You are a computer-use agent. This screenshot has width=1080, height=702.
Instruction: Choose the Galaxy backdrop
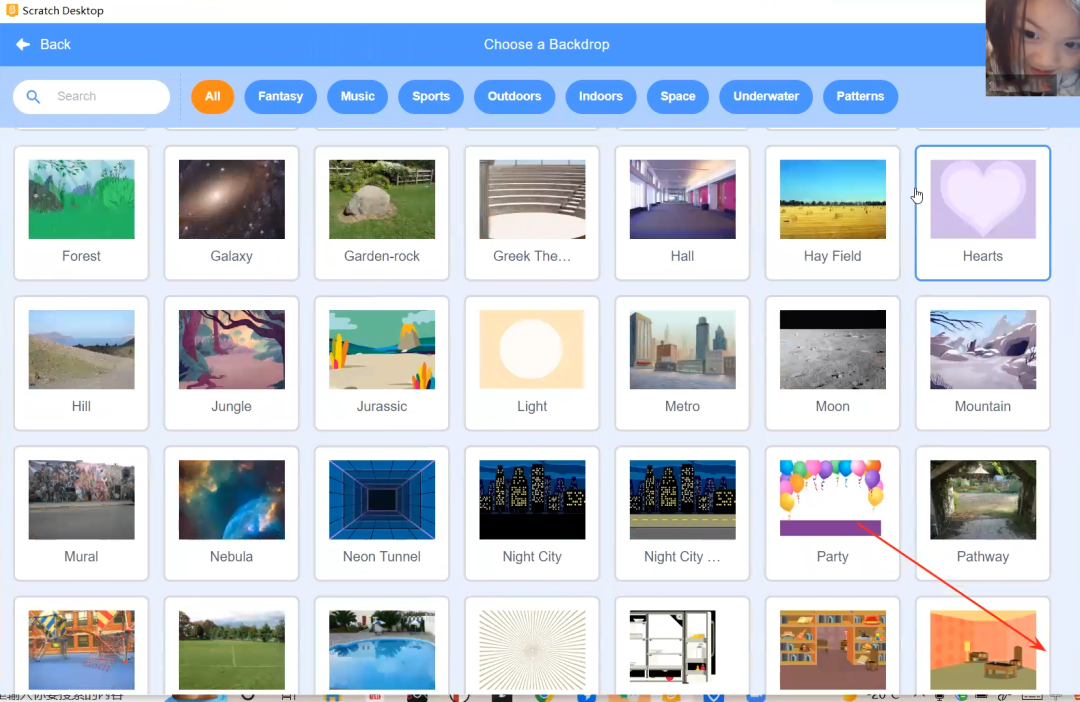coord(231,213)
